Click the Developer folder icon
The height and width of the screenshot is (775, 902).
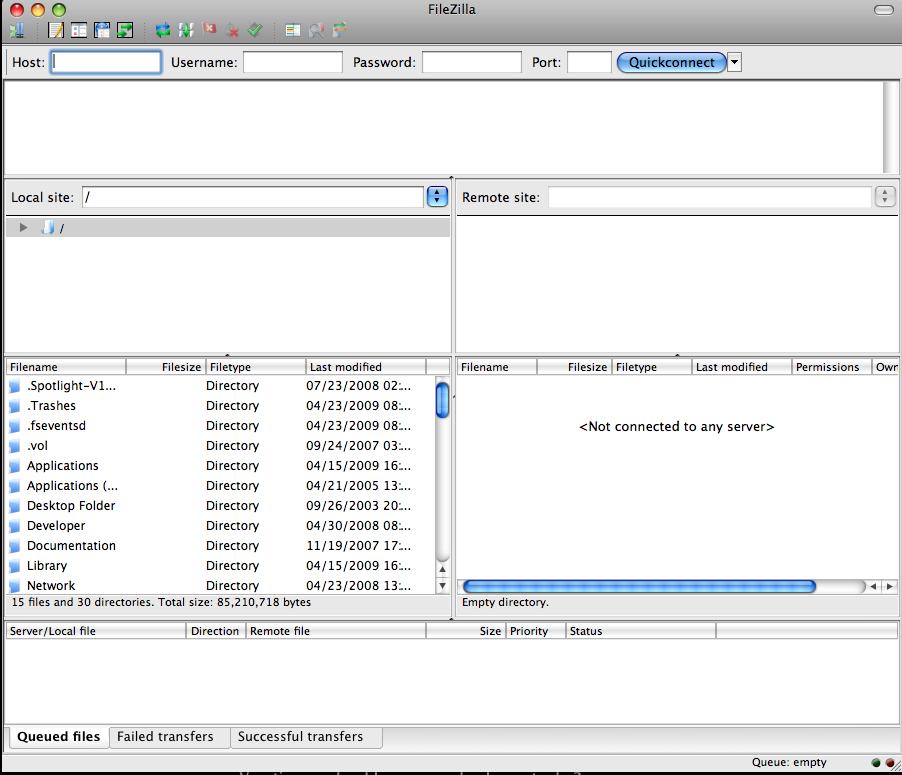pos(14,526)
